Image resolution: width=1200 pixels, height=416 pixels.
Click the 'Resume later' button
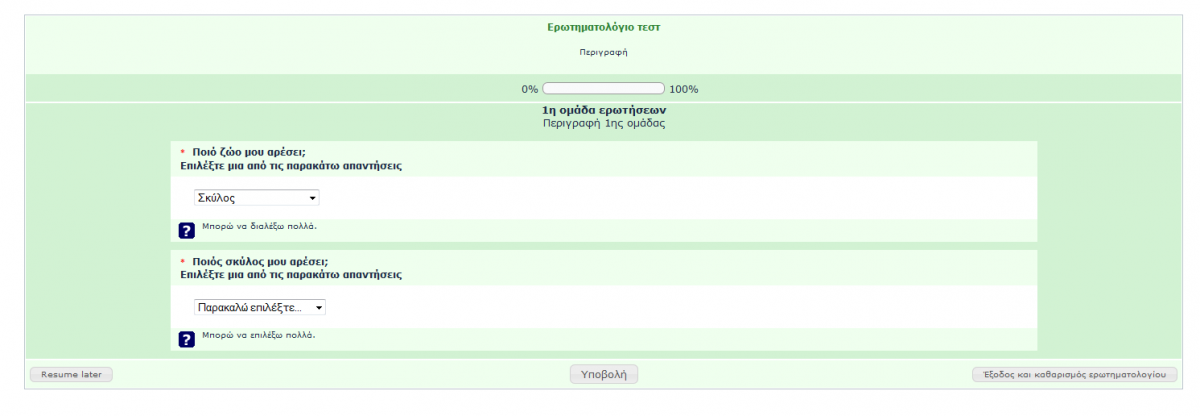pos(72,374)
